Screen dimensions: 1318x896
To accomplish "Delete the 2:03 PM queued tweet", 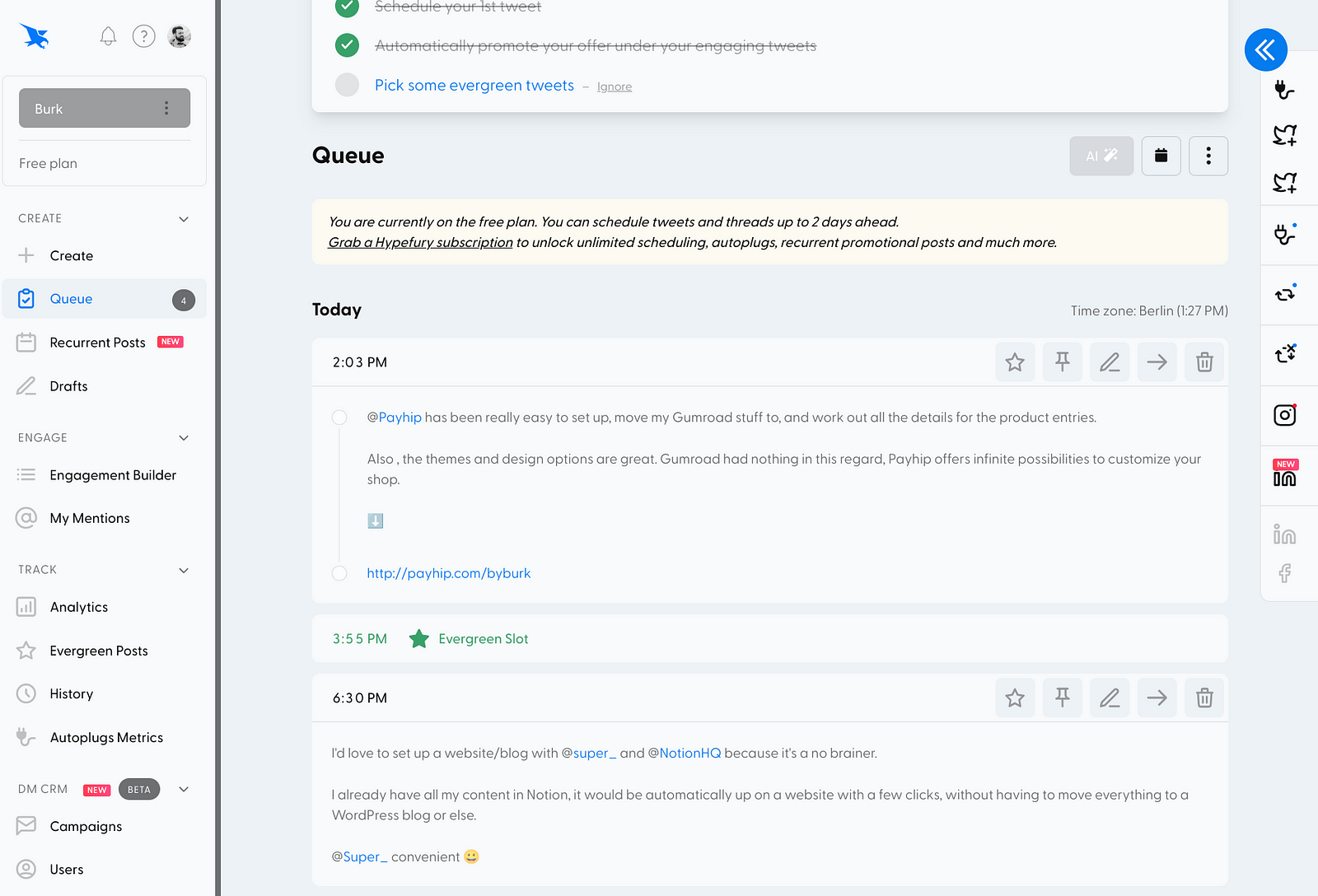I will point(1204,362).
